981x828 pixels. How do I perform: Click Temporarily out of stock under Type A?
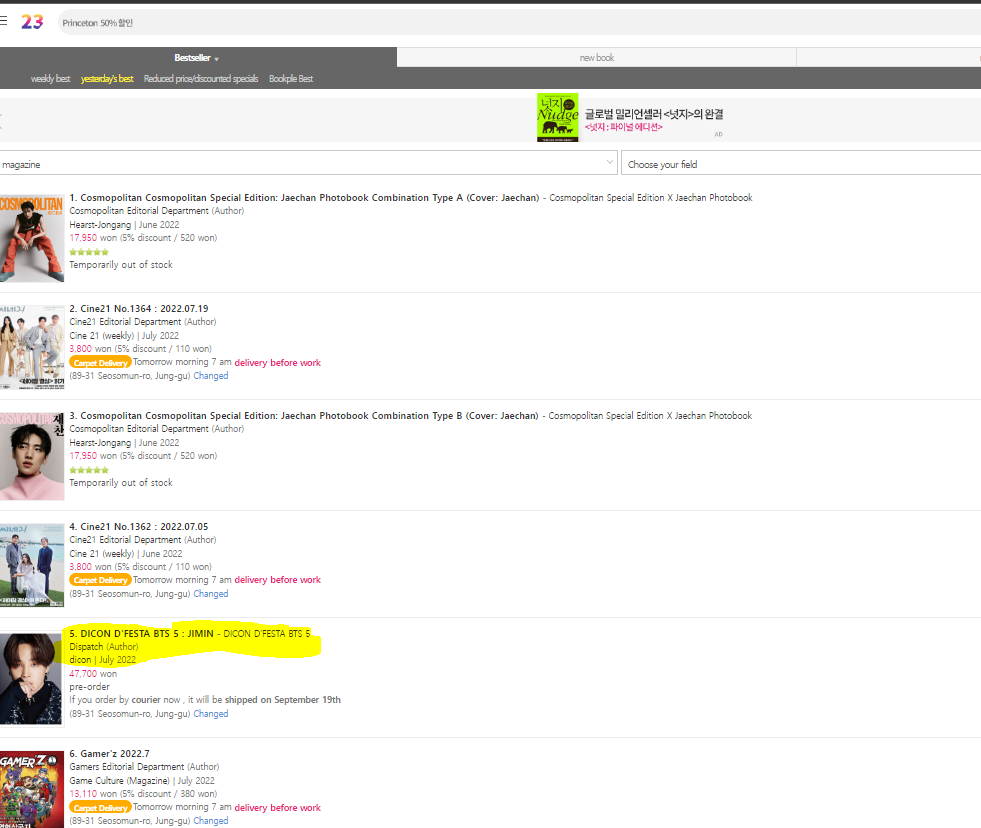(121, 265)
